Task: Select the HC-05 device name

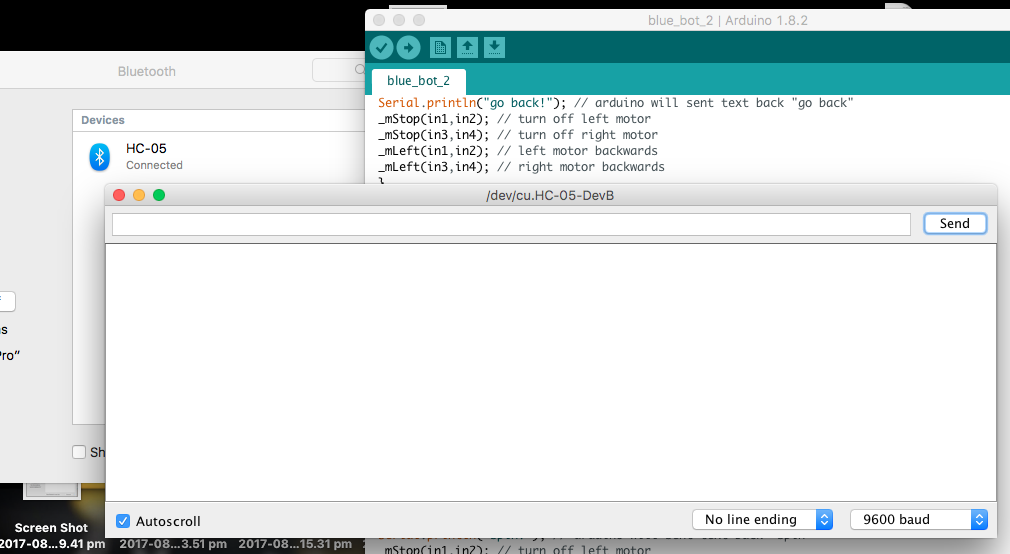Action: click(146, 148)
